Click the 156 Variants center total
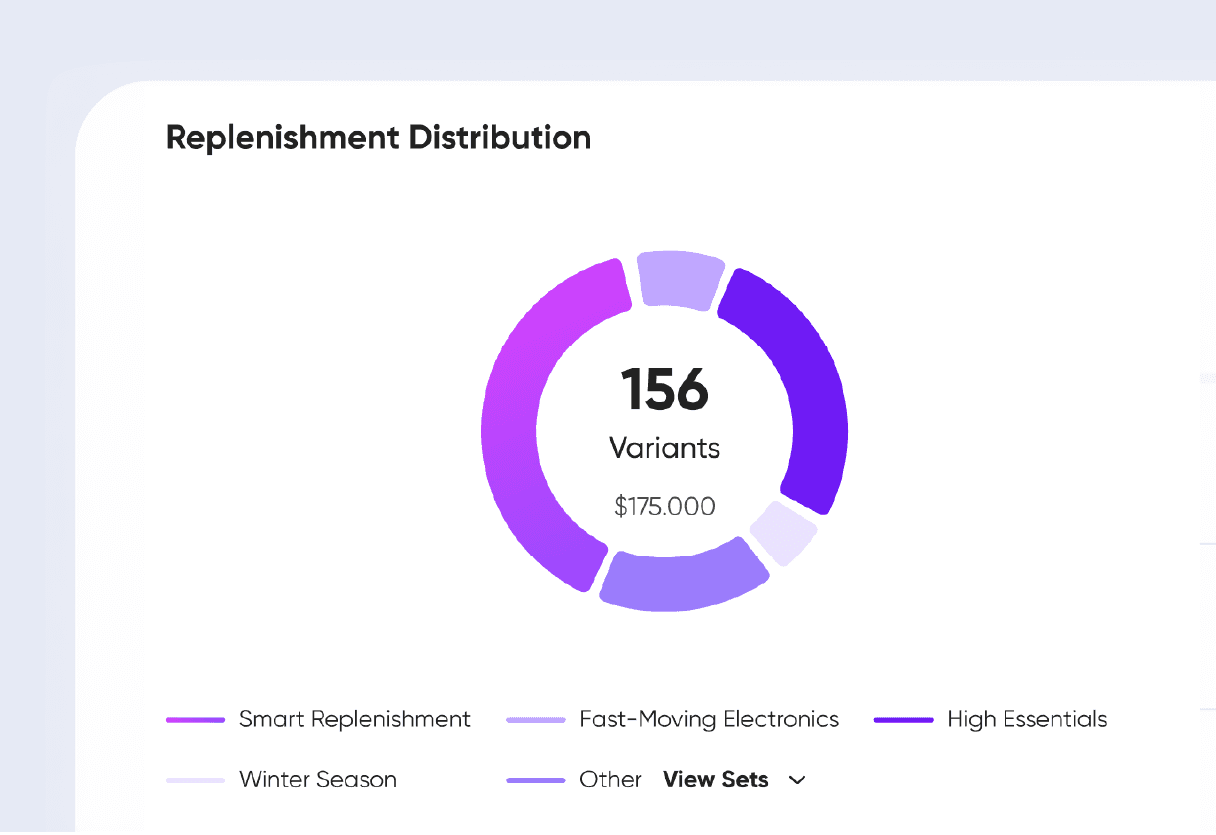Screen dimensions: 1216x835 [665, 414]
